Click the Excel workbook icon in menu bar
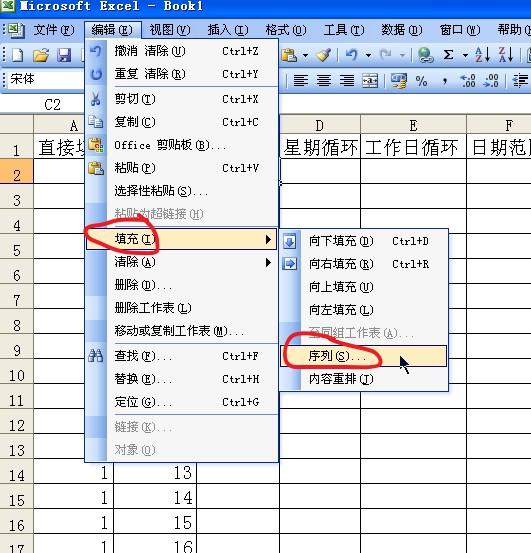The image size is (531, 553). [16, 30]
